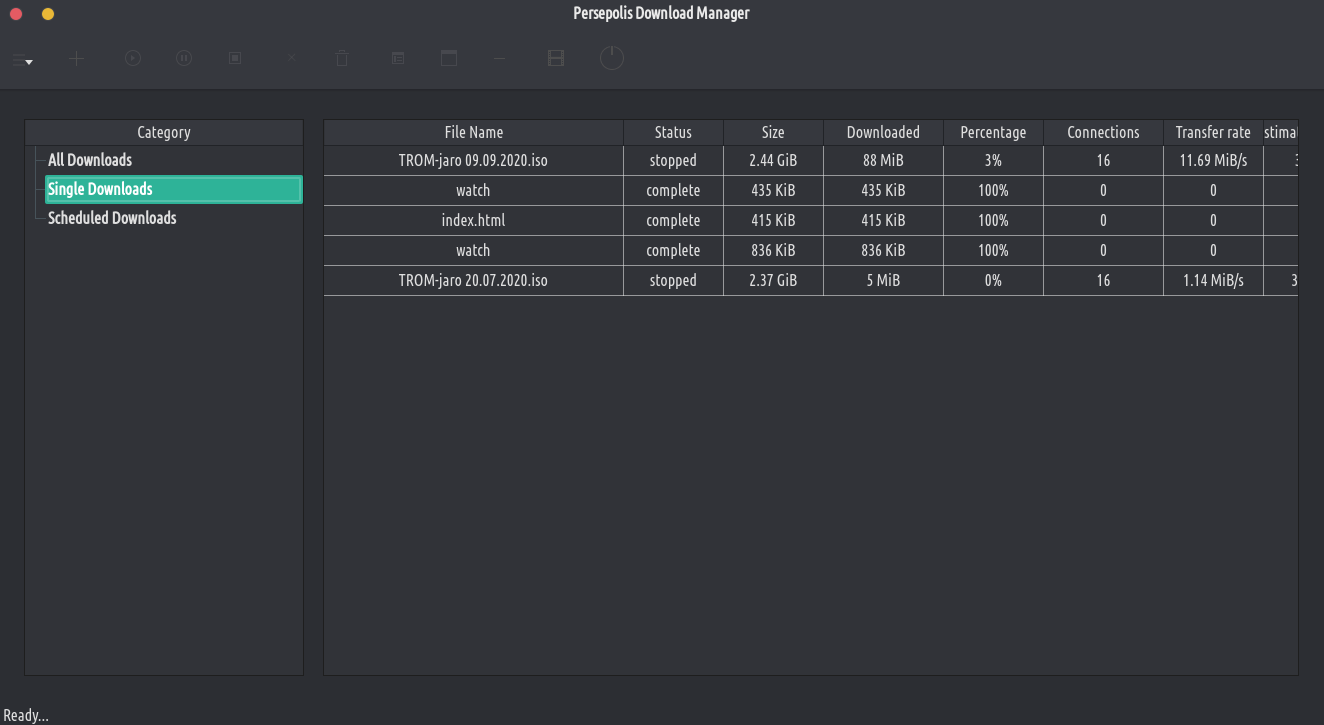Click the 1.14 MiB/s transfer rate cell
Screen dimensions: 1324x725
1213,280
